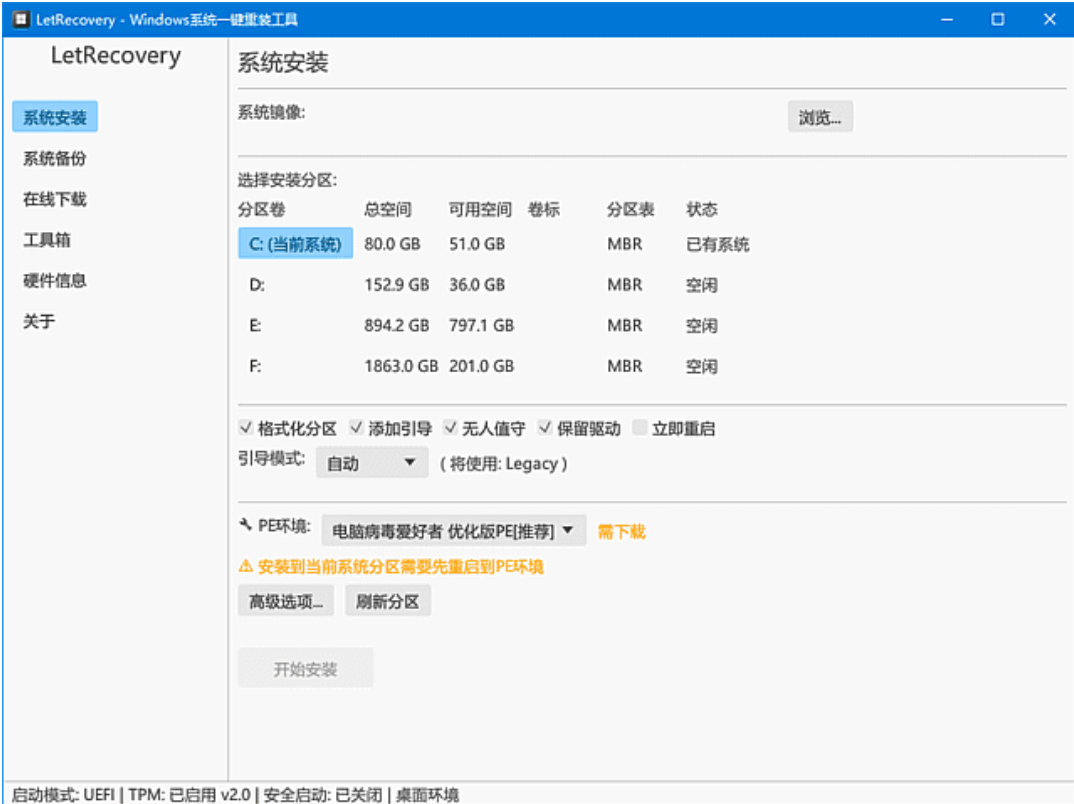Open 高级选项 settings
The width and height of the screenshot is (1074, 804).
click(285, 600)
